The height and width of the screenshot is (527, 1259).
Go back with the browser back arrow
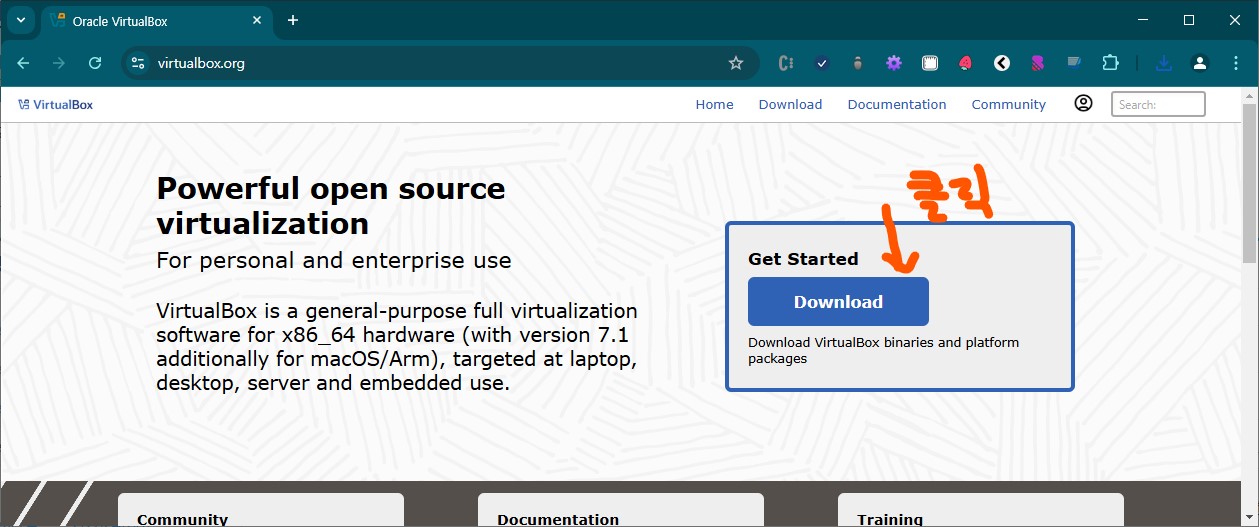point(23,63)
